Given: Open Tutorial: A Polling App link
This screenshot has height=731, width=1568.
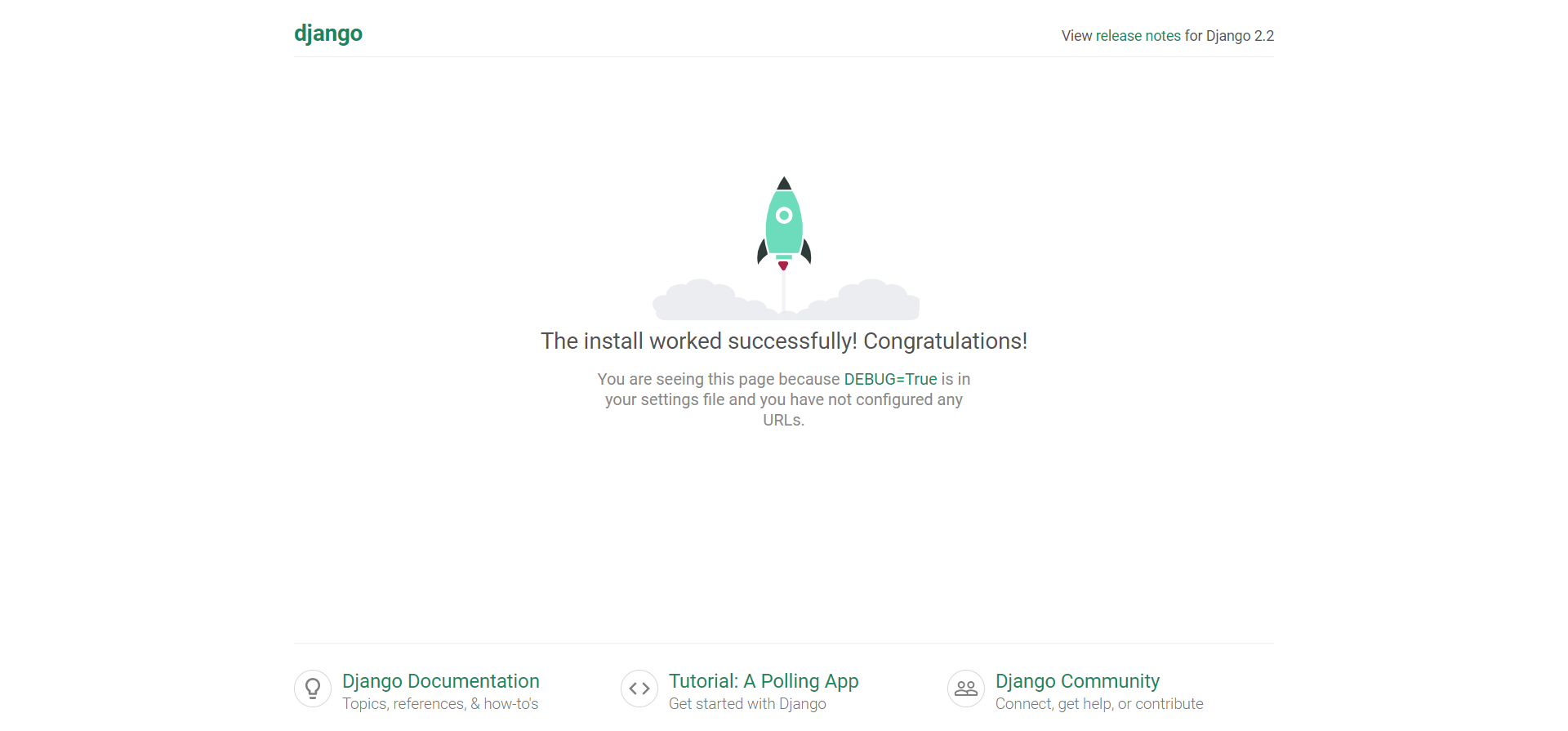Looking at the screenshot, I should click(764, 681).
